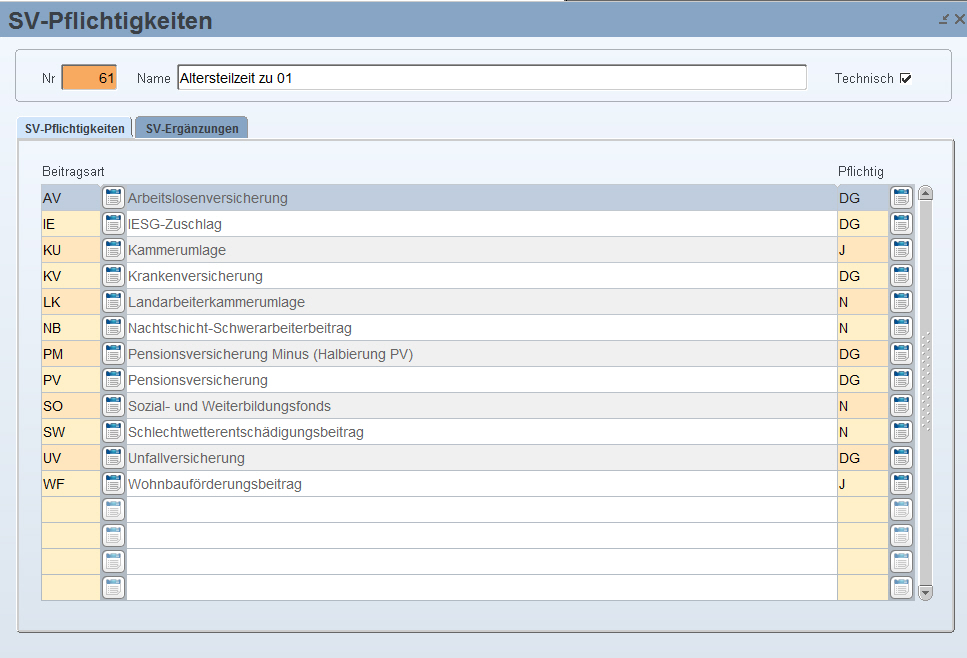The image size is (967, 658).
Task: Select the UV Beitragsart cell
Action: tap(71, 458)
